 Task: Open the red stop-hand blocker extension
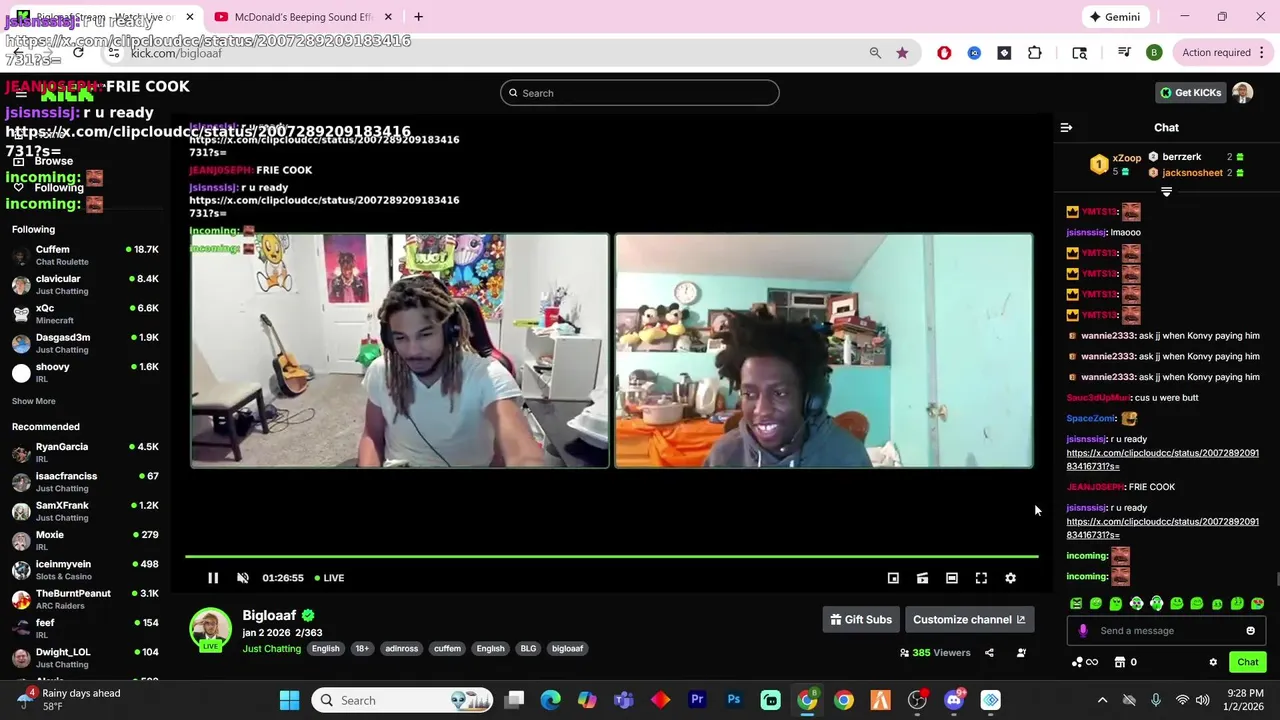coord(944,53)
